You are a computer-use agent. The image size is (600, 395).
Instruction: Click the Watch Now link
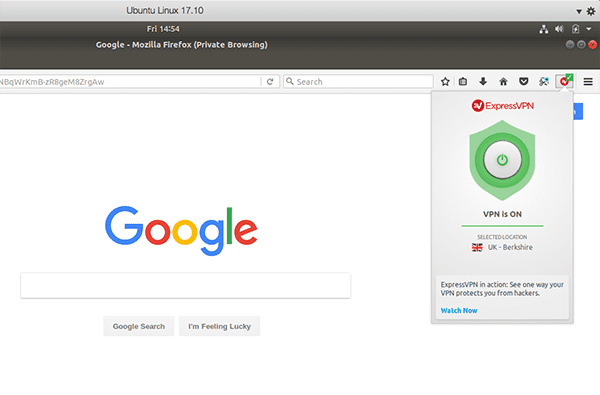coord(459,310)
